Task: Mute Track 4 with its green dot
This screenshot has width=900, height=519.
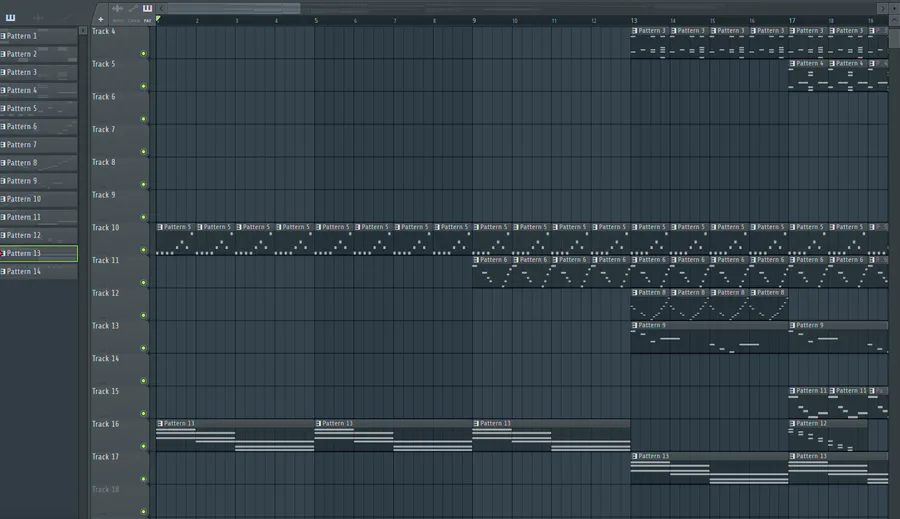Action: tap(143, 54)
